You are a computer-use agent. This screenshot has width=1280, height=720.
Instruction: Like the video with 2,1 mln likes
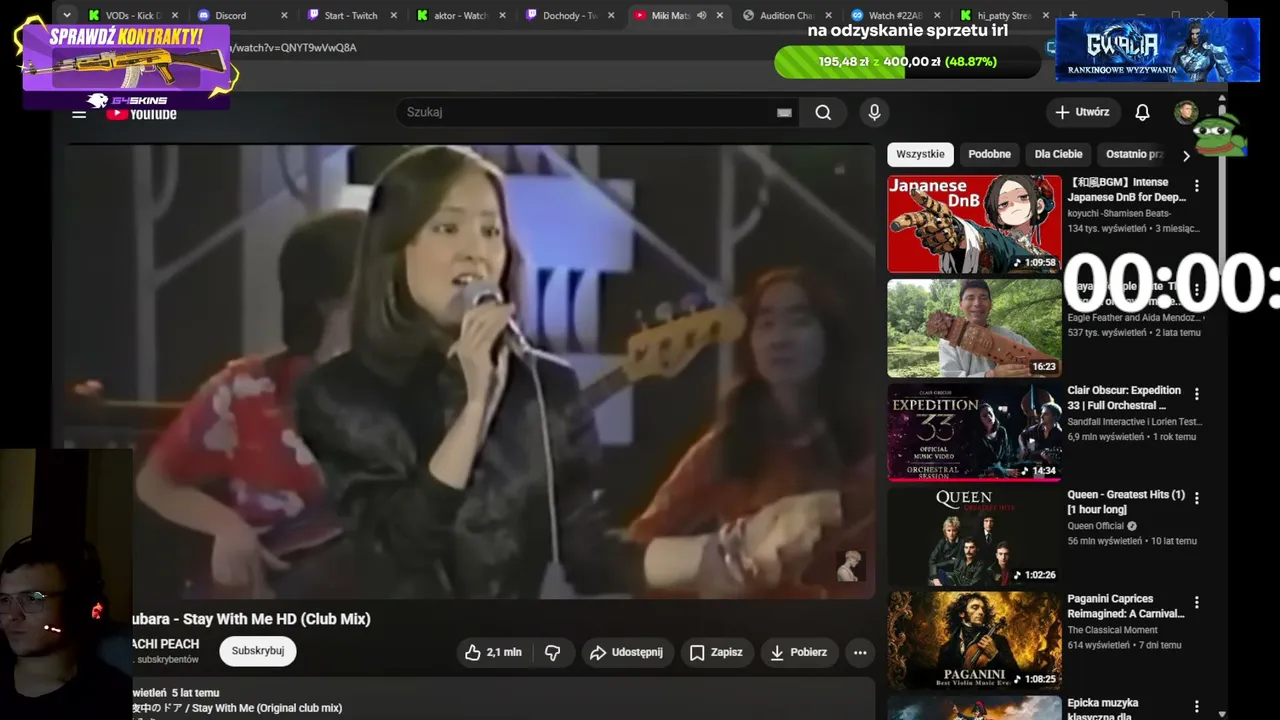(493, 652)
